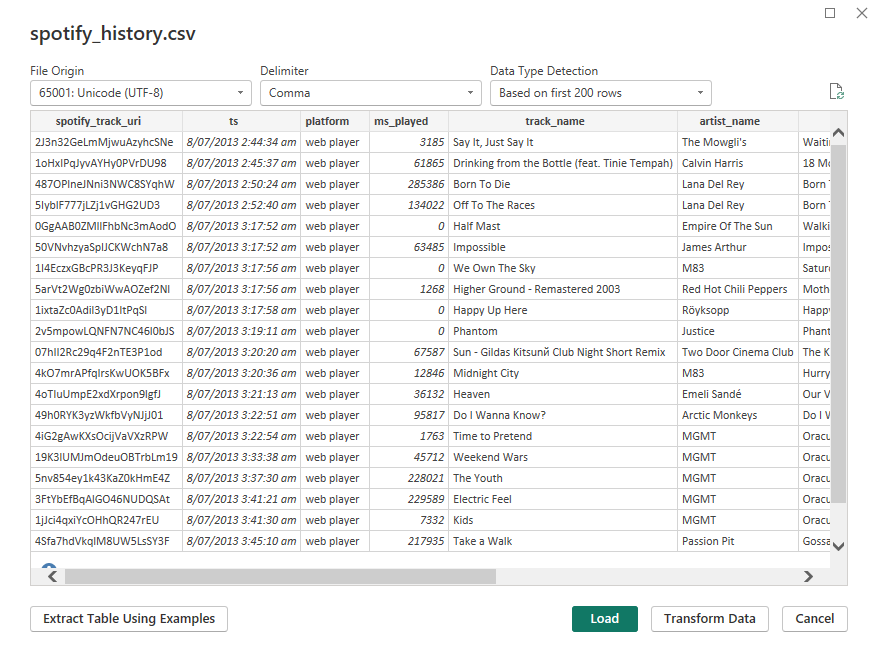This screenshot has width=878, height=658.
Task: Click the 'Weekend Wars' cell
Action: [563, 458]
